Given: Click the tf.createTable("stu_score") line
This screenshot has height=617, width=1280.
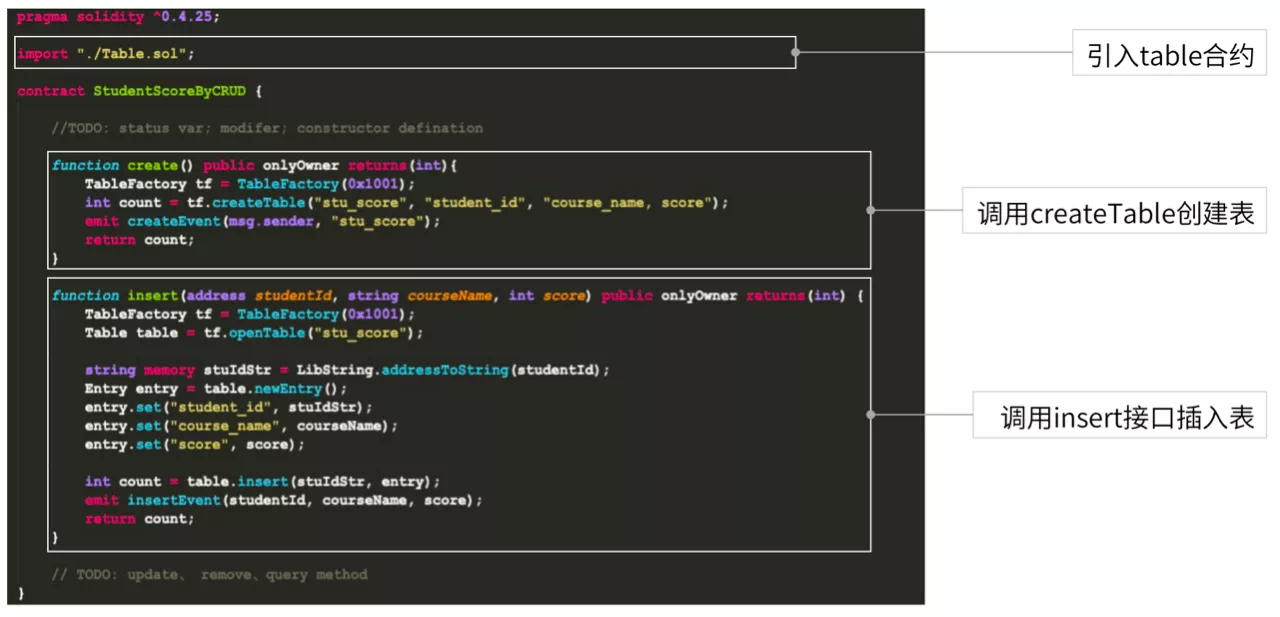Looking at the screenshot, I should tap(407, 203).
